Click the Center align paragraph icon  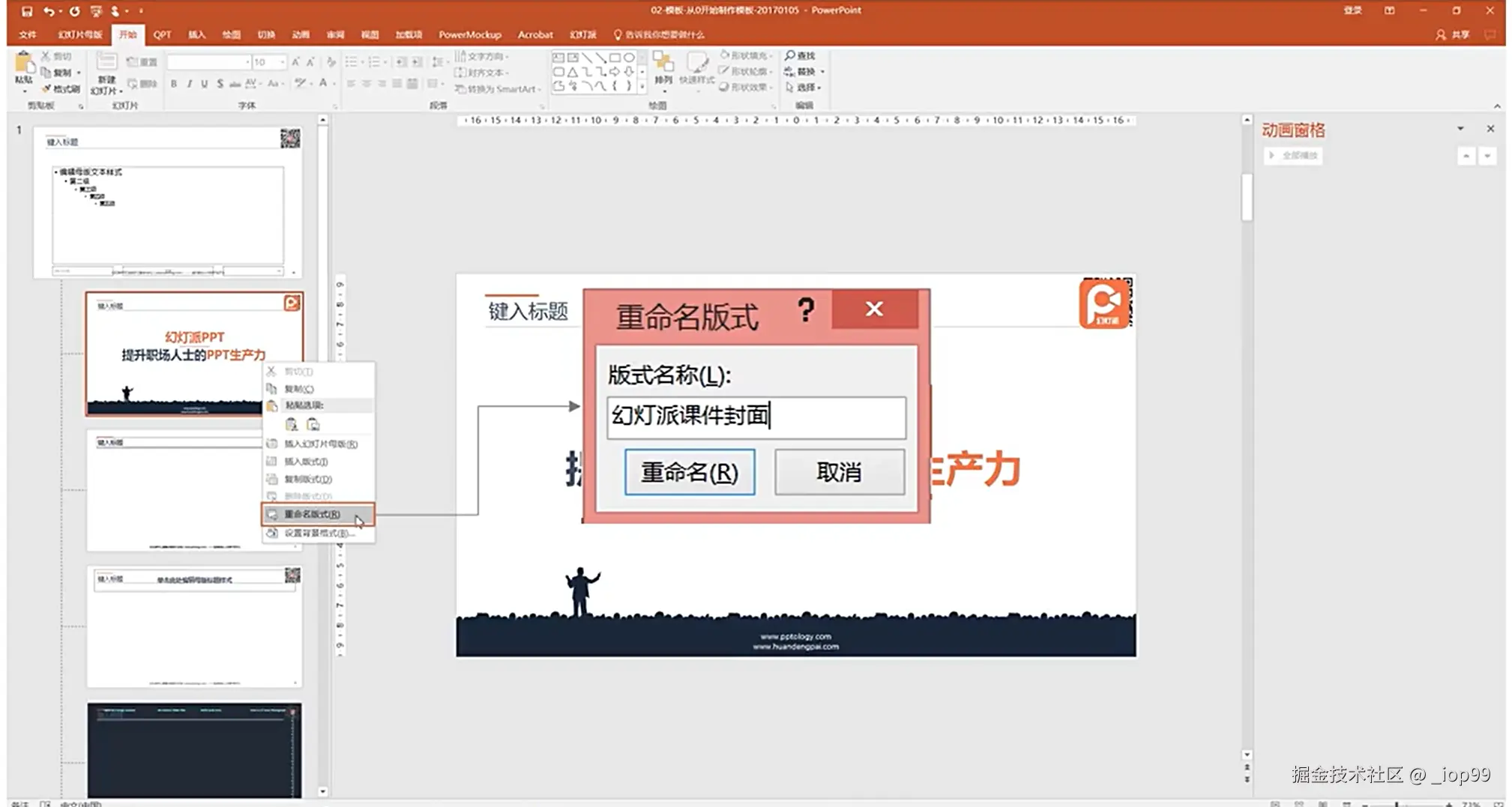point(367,84)
